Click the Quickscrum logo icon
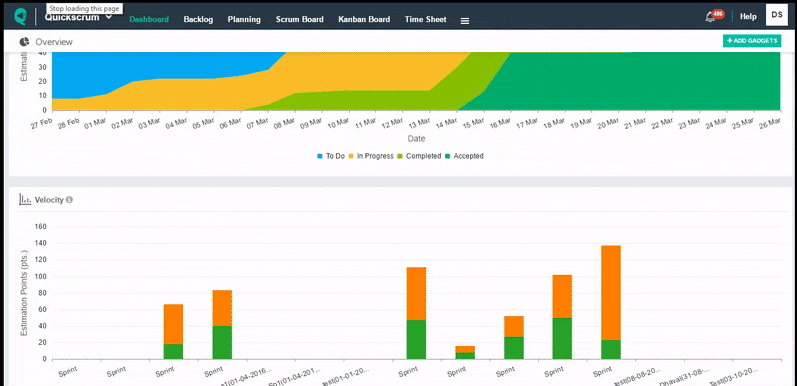The image size is (797, 386). tap(20, 17)
